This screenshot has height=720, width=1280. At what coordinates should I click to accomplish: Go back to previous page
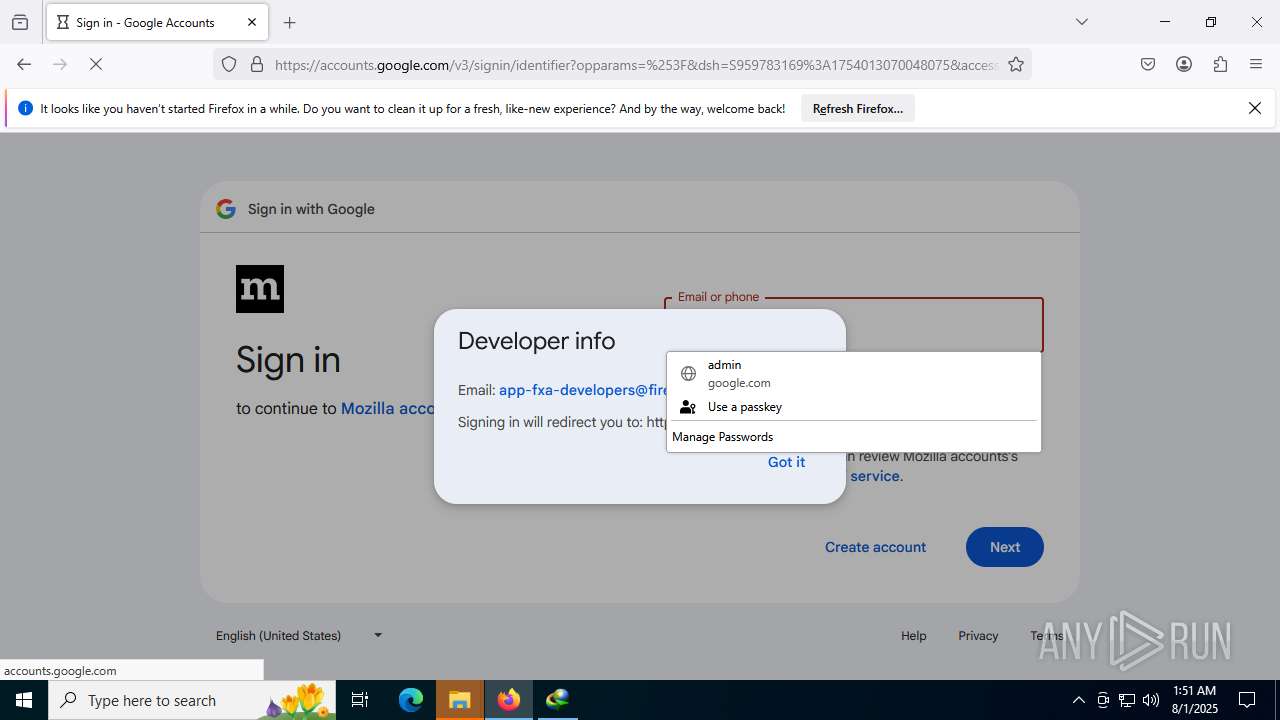(24, 64)
